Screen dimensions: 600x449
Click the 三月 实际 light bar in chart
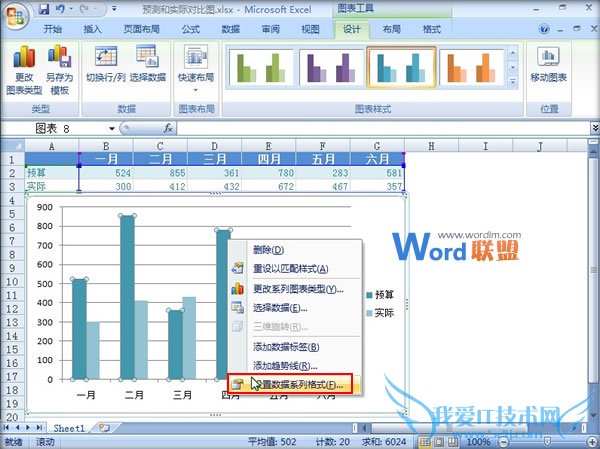[189, 338]
